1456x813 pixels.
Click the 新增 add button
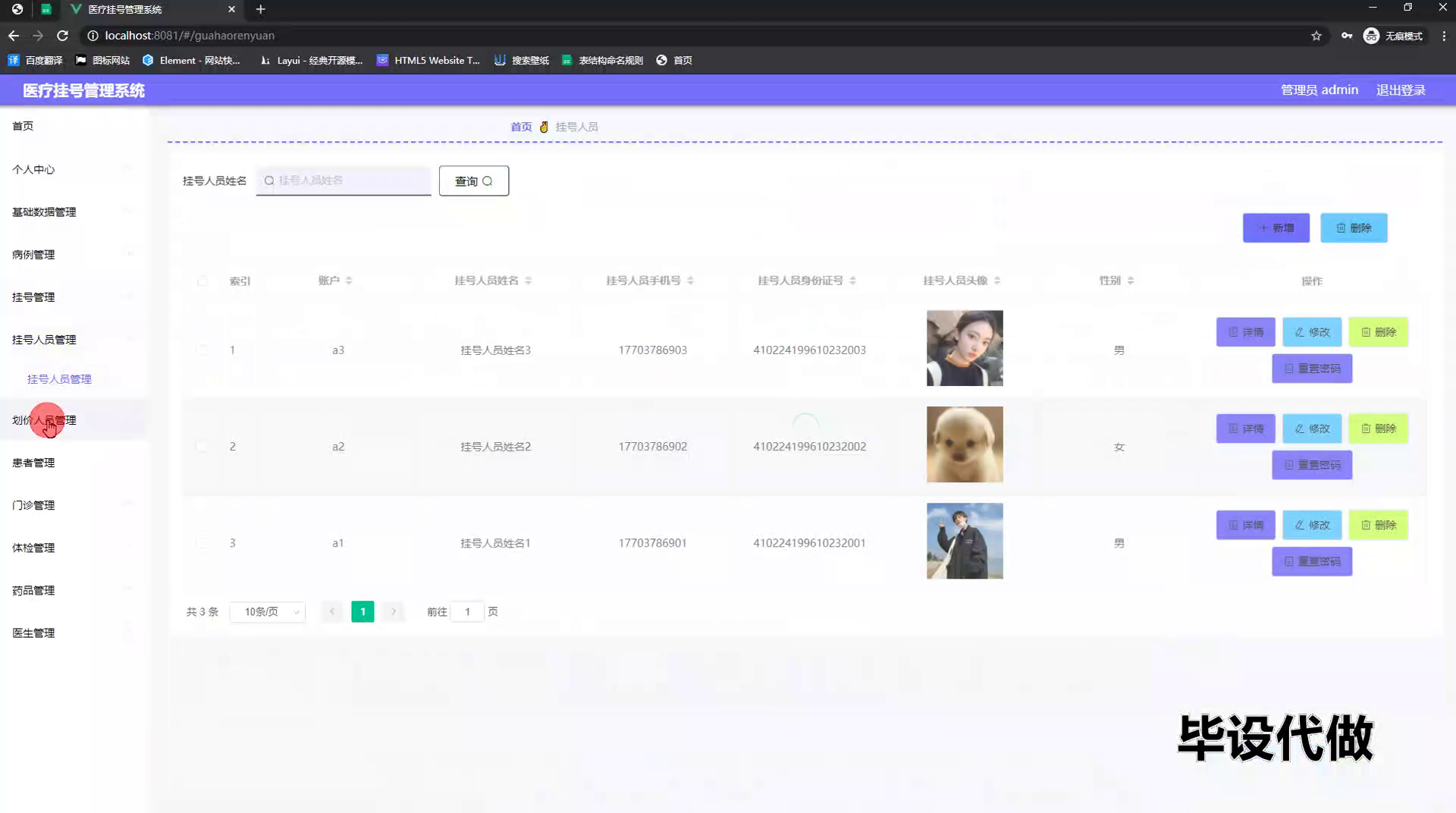[1276, 228]
